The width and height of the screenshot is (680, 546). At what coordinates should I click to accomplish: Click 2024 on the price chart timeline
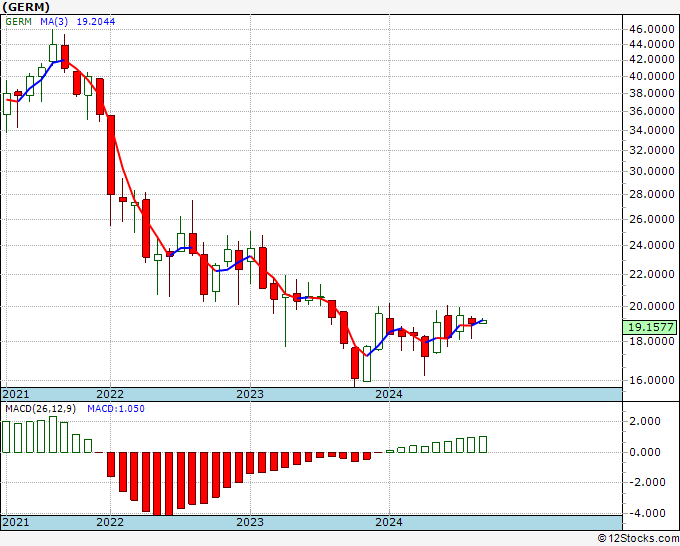pos(389,394)
